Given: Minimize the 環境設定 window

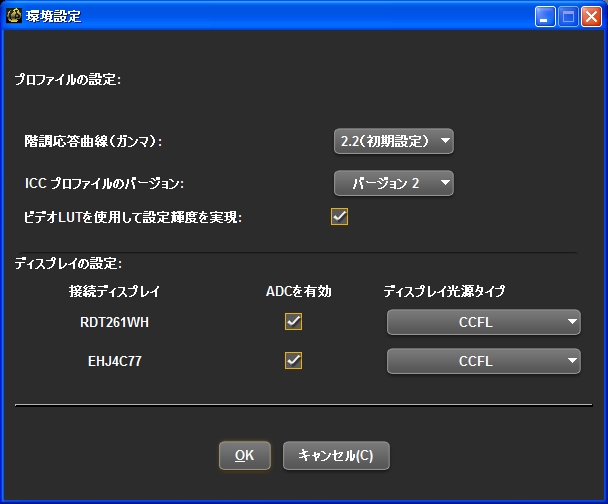Looking at the screenshot, I should pyautogui.click(x=545, y=17).
